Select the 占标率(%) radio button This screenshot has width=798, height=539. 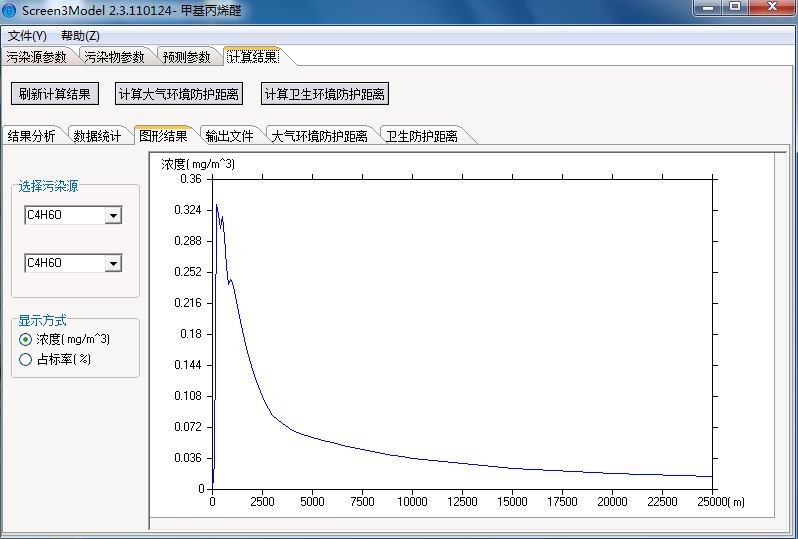click(x=25, y=359)
